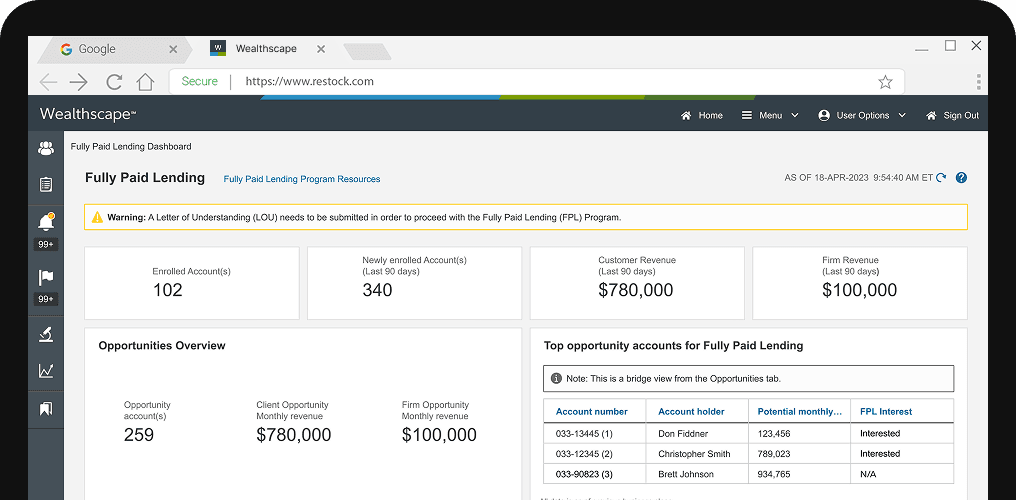1016x500 pixels.
Task: Switch to the Google tab
Action: tap(113, 49)
